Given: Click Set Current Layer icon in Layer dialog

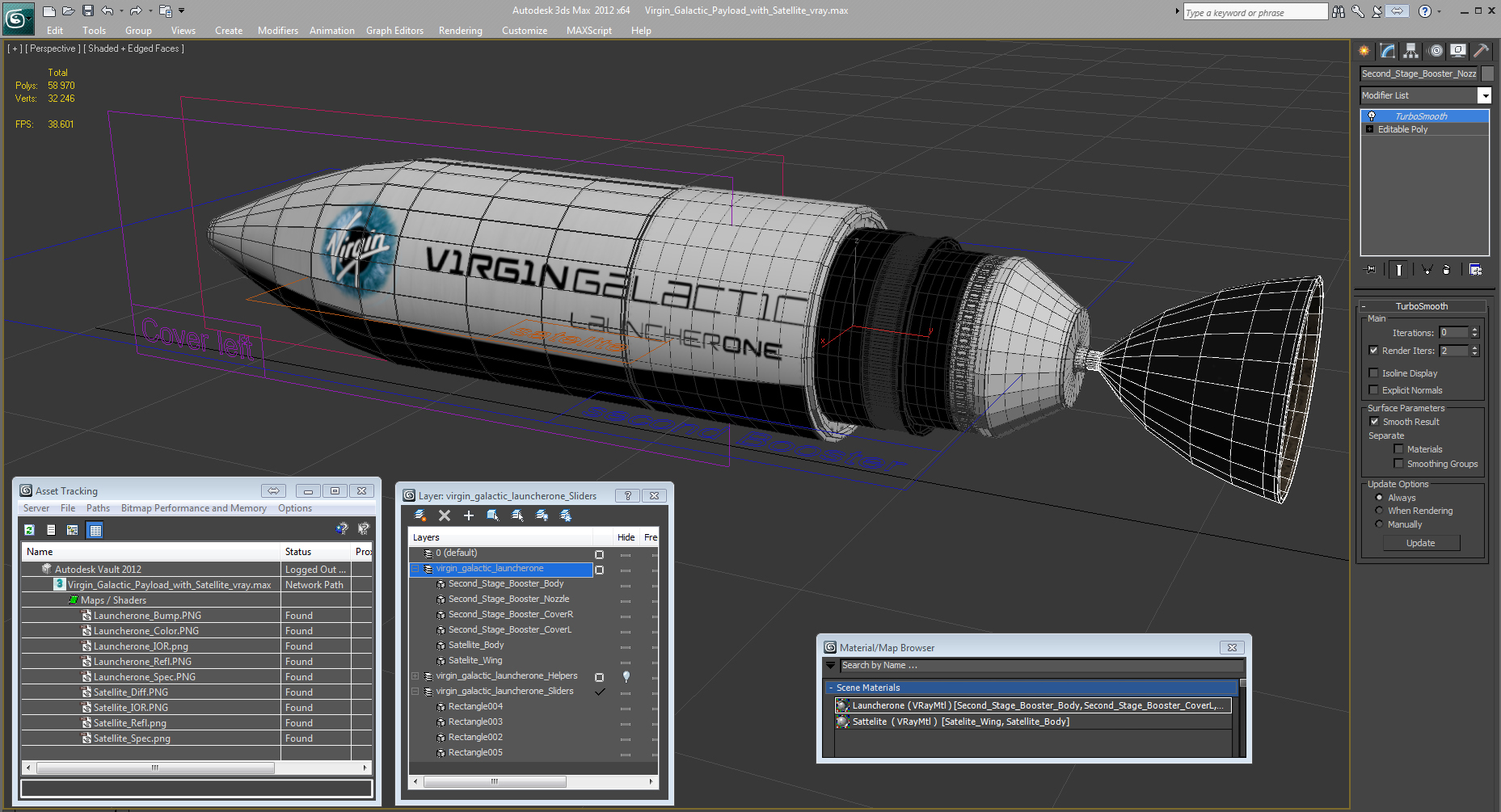Looking at the screenshot, I should point(517,515).
